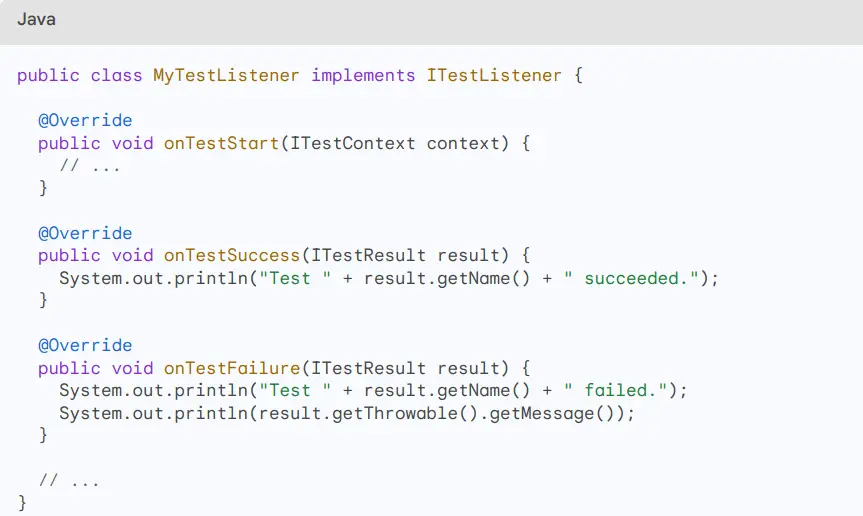
Task: Click the " failed." string literal
Action: coord(619,390)
